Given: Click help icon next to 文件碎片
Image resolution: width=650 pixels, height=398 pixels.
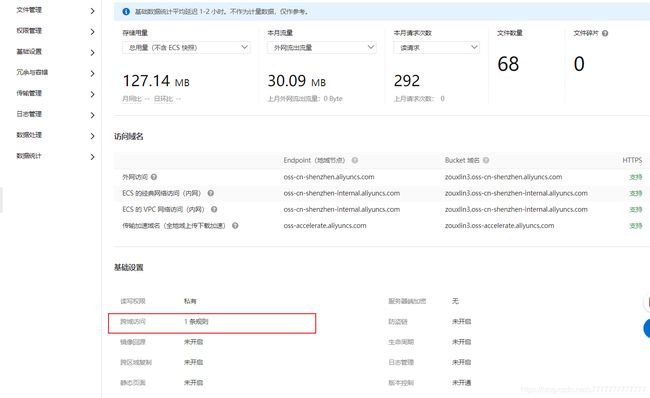Looking at the screenshot, I should tap(605, 33).
